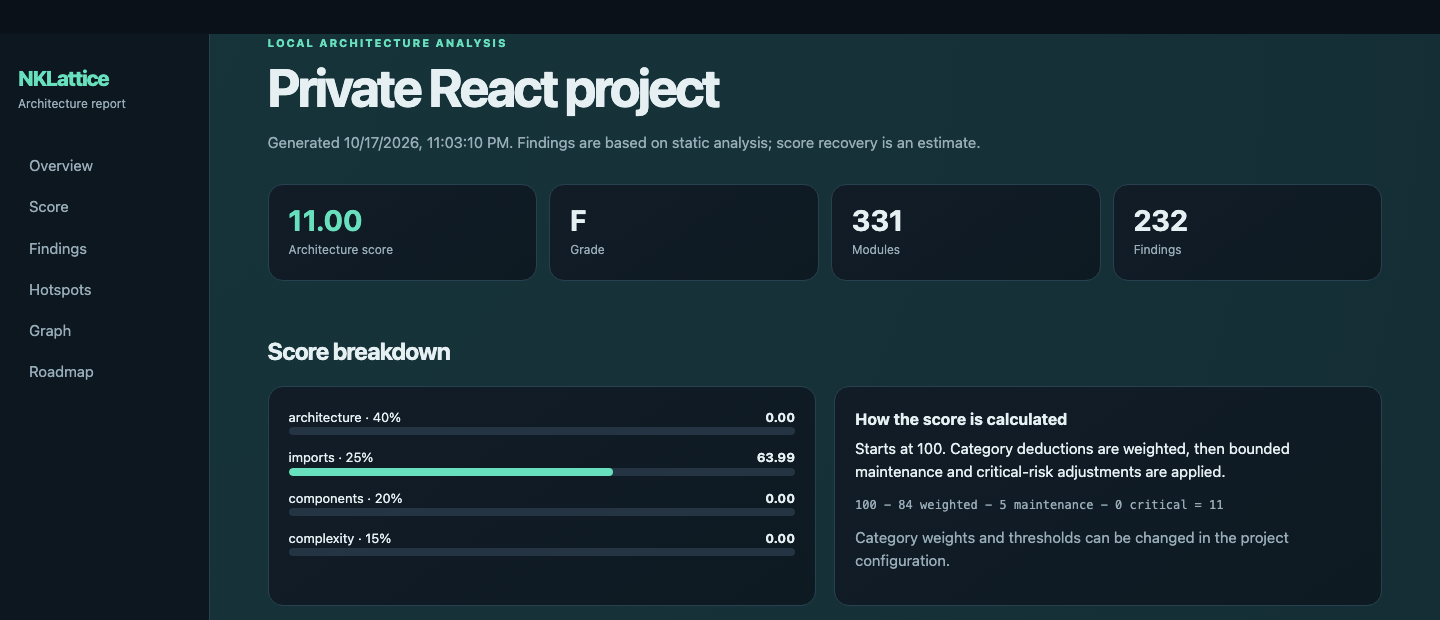
Task: Click the 331 modules count
Action: pyautogui.click(x=877, y=220)
